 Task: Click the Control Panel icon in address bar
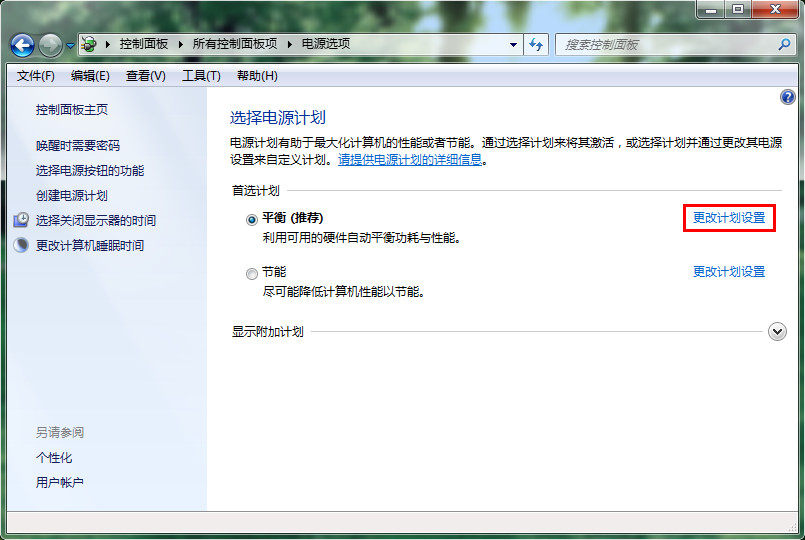tap(90, 44)
